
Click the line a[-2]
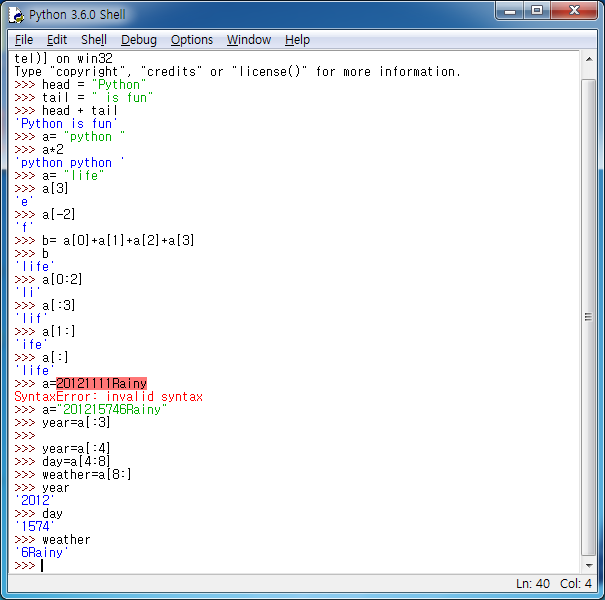coord(45,215)
